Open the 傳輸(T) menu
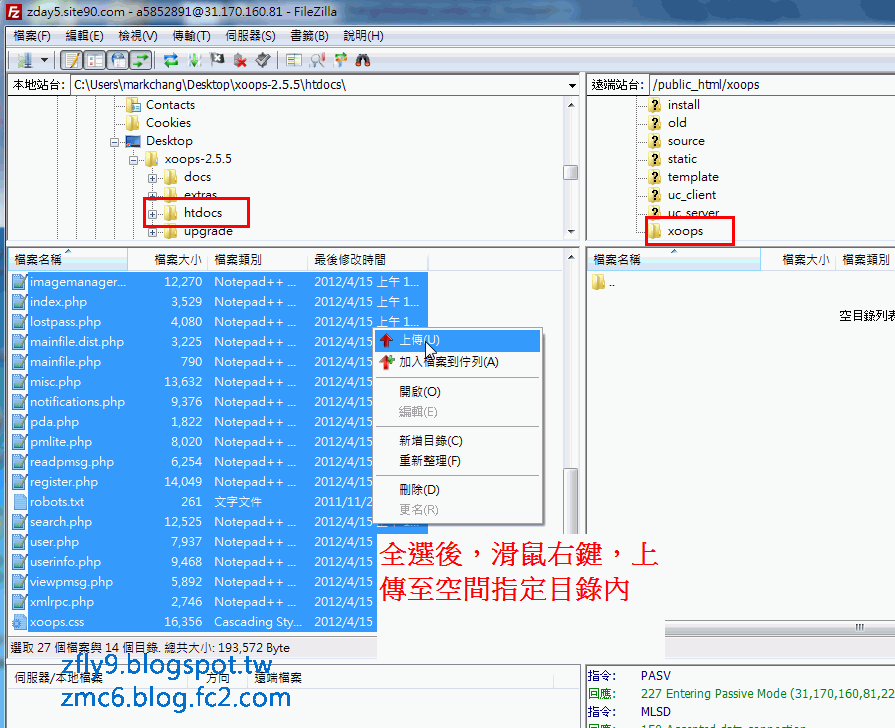This screenshot has height=728, width=895. coord(191,36)
